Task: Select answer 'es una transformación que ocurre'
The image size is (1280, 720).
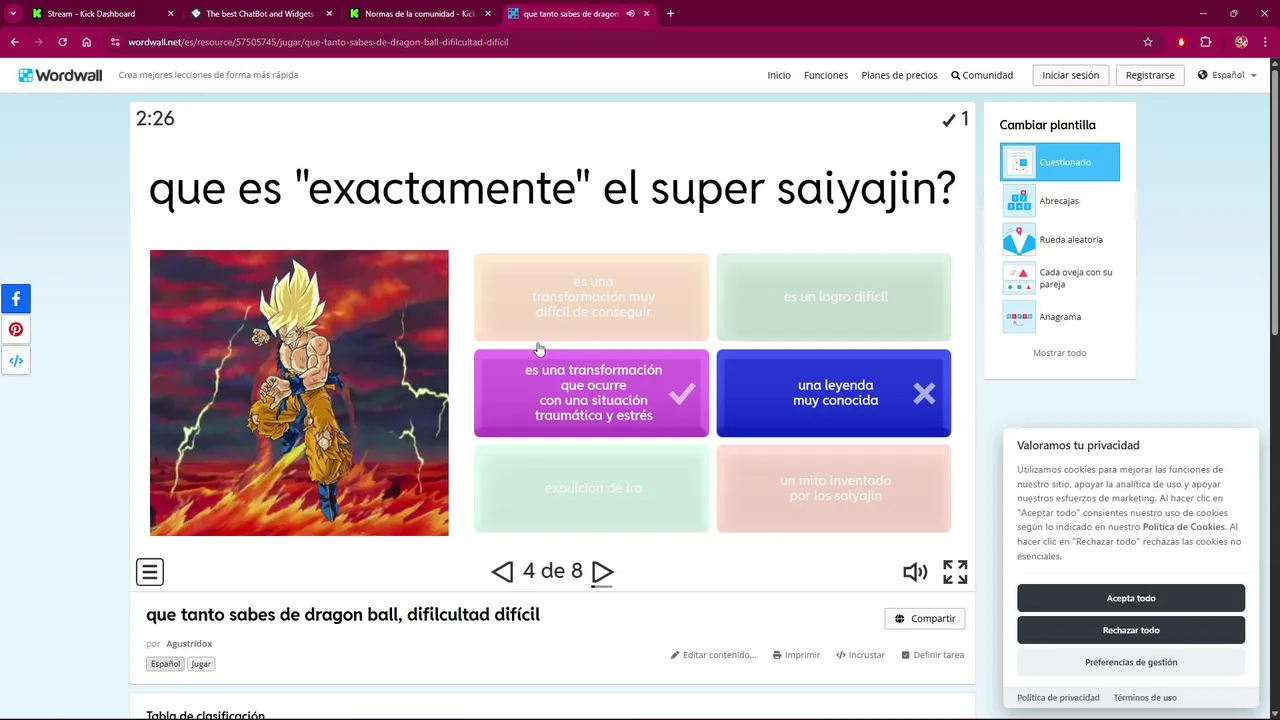Action: coord(591,393)
